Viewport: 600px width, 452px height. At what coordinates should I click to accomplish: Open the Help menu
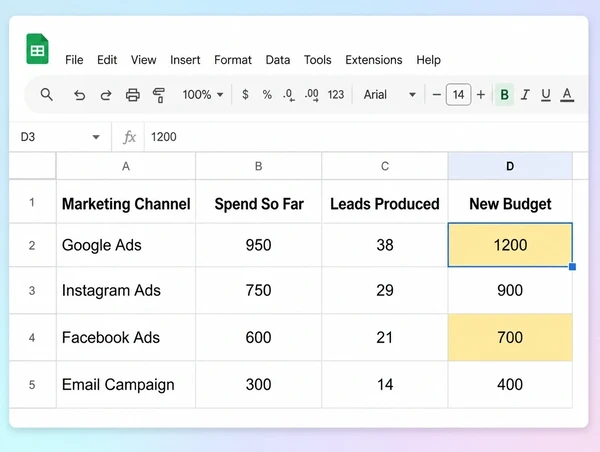(x=429, y=60)
